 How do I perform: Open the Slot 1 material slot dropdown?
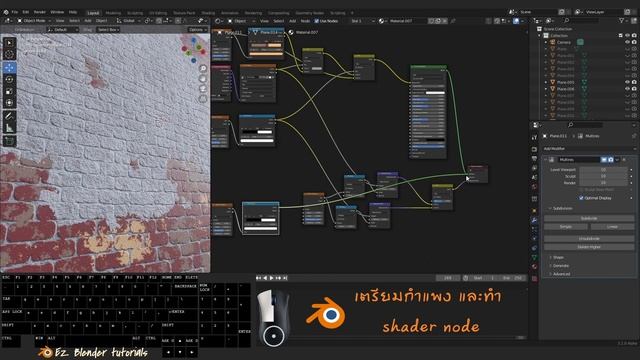click(x=362, y=21)
